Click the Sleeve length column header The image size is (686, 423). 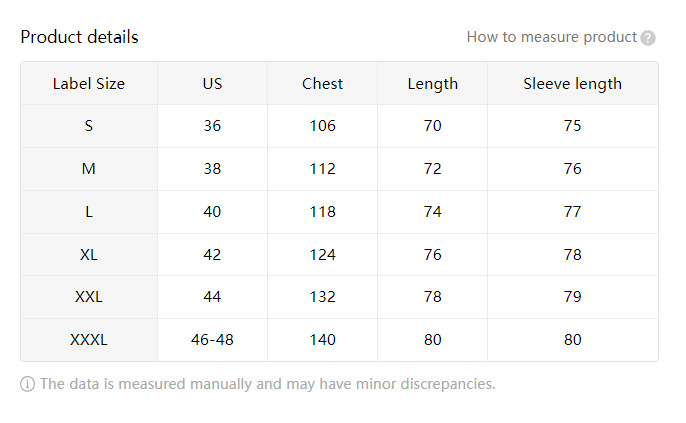(572, 84)
